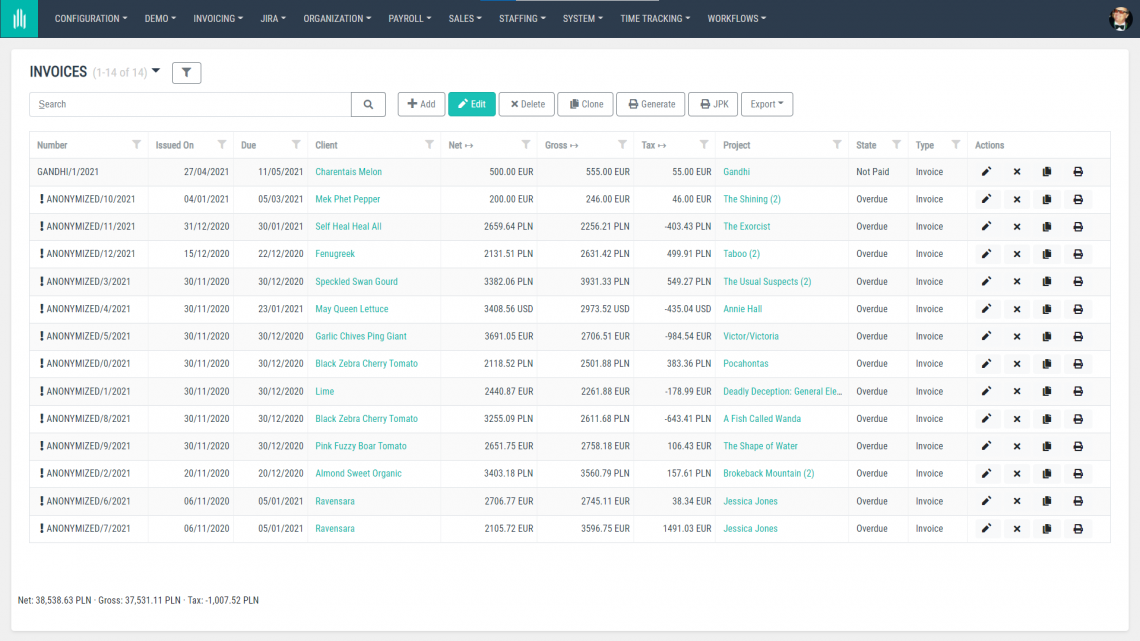Viewport: 1140px width, 641px height.
Task: Expand the Invoicing menu
Action: tap(218, 18)
